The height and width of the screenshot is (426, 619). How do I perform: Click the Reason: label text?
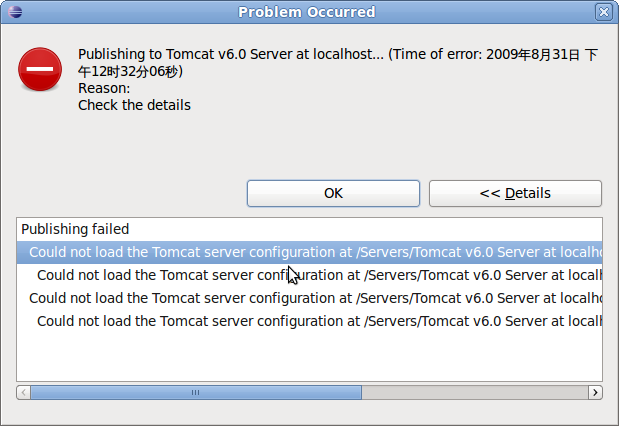click(x=104, y=88)
